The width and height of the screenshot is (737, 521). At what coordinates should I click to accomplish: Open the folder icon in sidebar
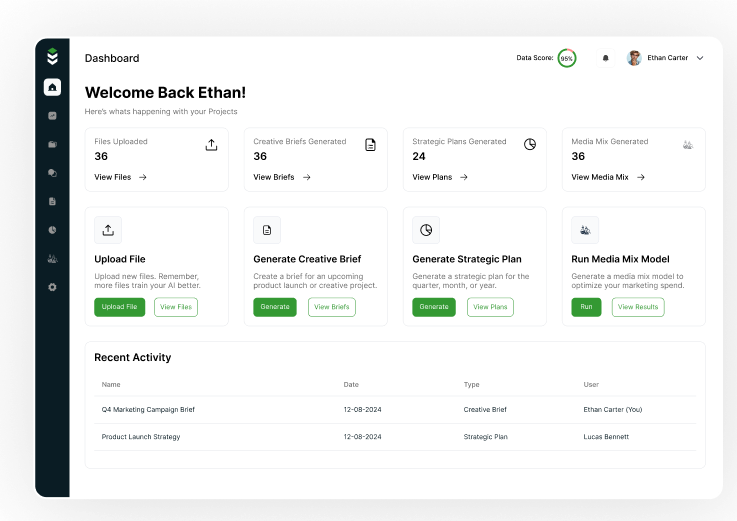pyautogui.click(x=52, y=144)
